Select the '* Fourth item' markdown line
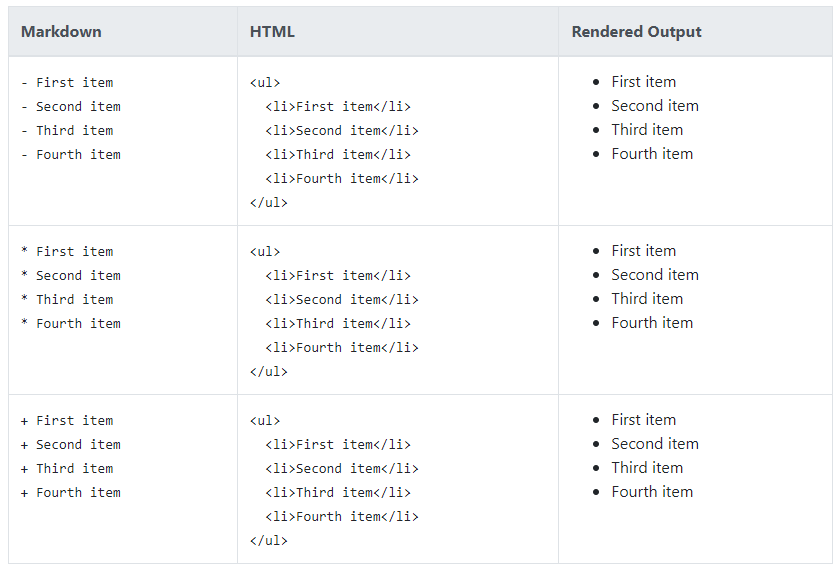Screen dimensions: 838x564 (x=71, y=324)
